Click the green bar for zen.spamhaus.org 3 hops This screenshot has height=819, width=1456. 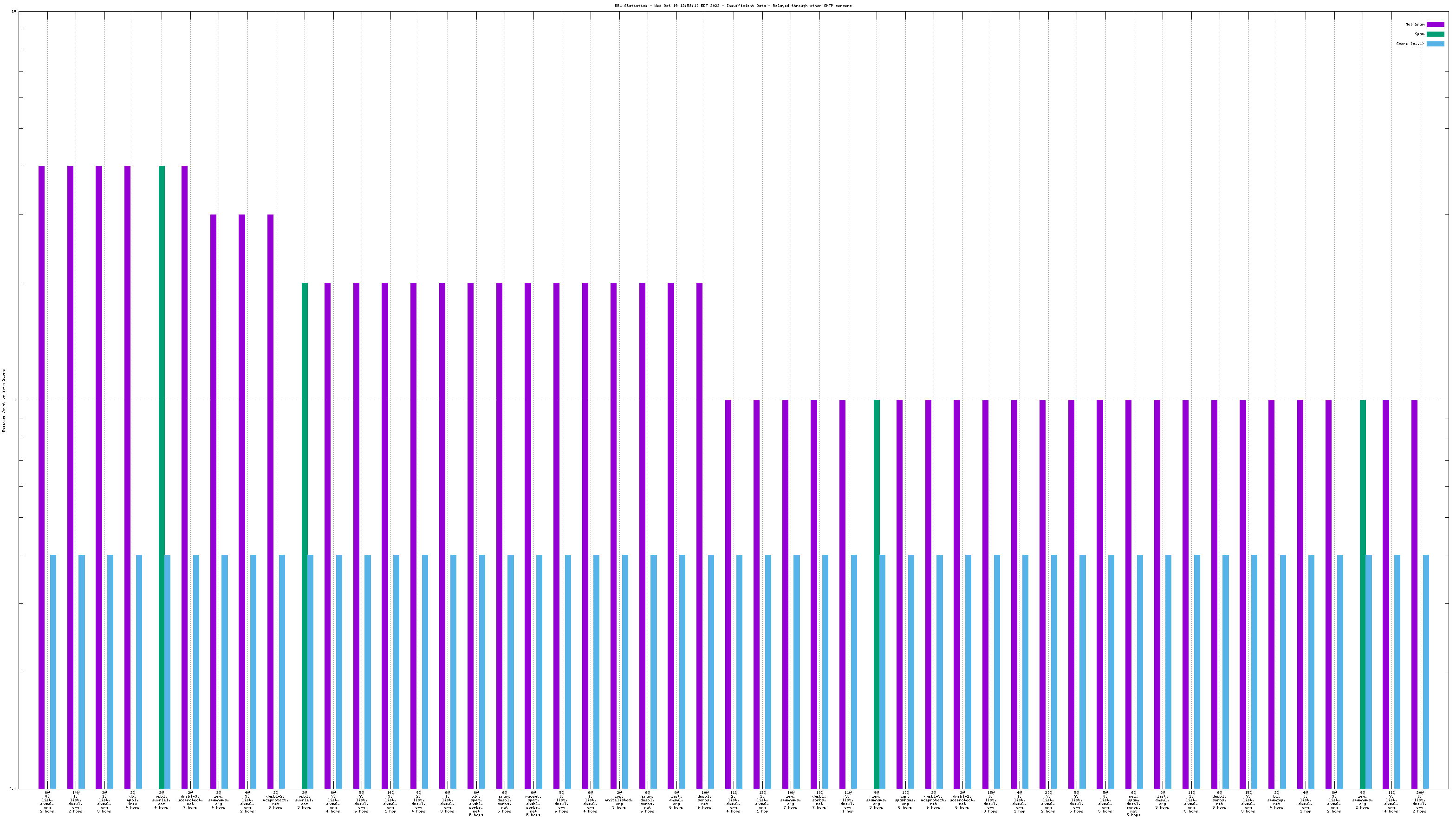point(877,593)
